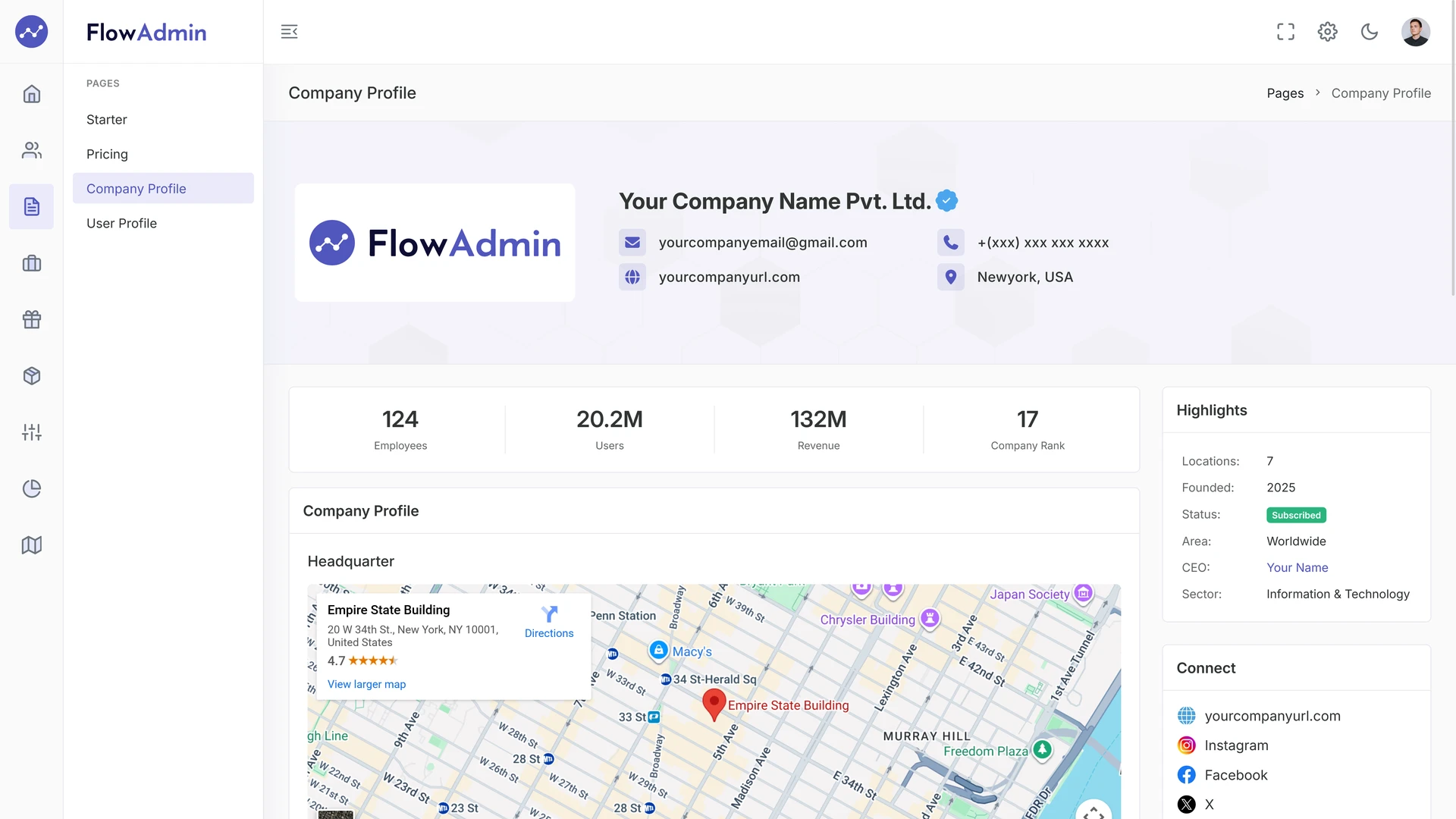This screenshot has width=1456, height=819.
Task: Open View larger map link
Action: [366, 684]
